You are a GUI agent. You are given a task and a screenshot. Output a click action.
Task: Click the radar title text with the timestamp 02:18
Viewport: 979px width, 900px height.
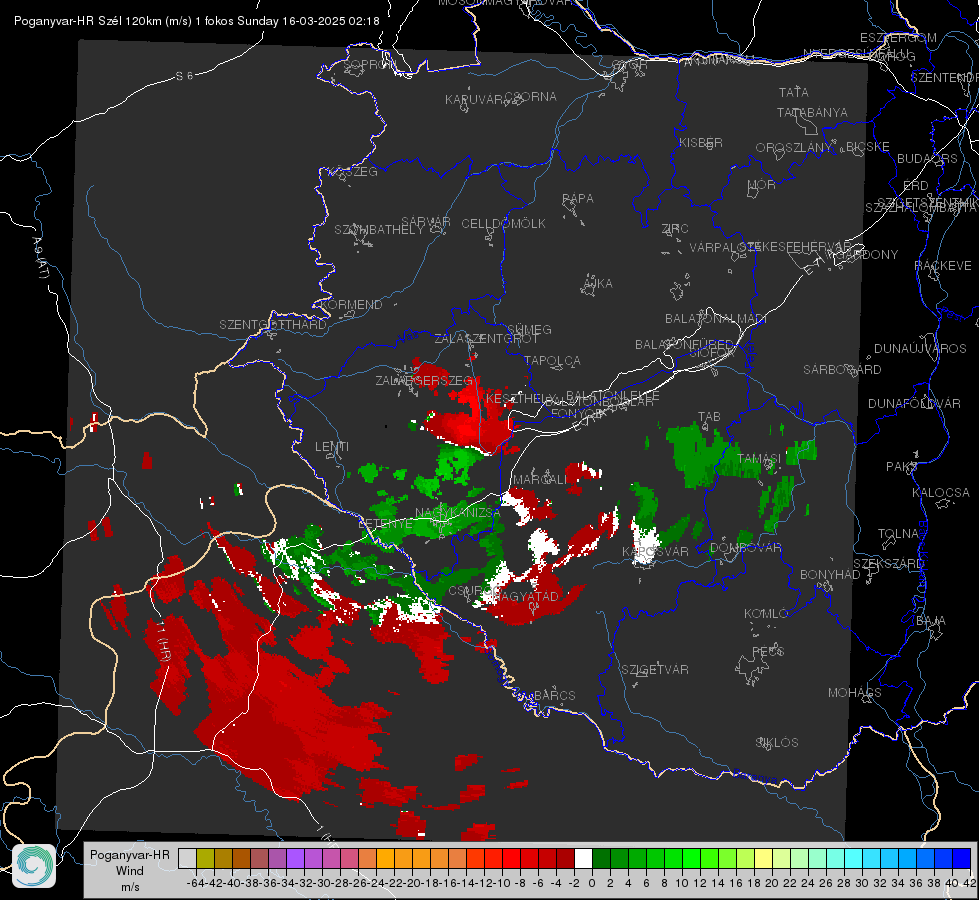pos(197,21)
